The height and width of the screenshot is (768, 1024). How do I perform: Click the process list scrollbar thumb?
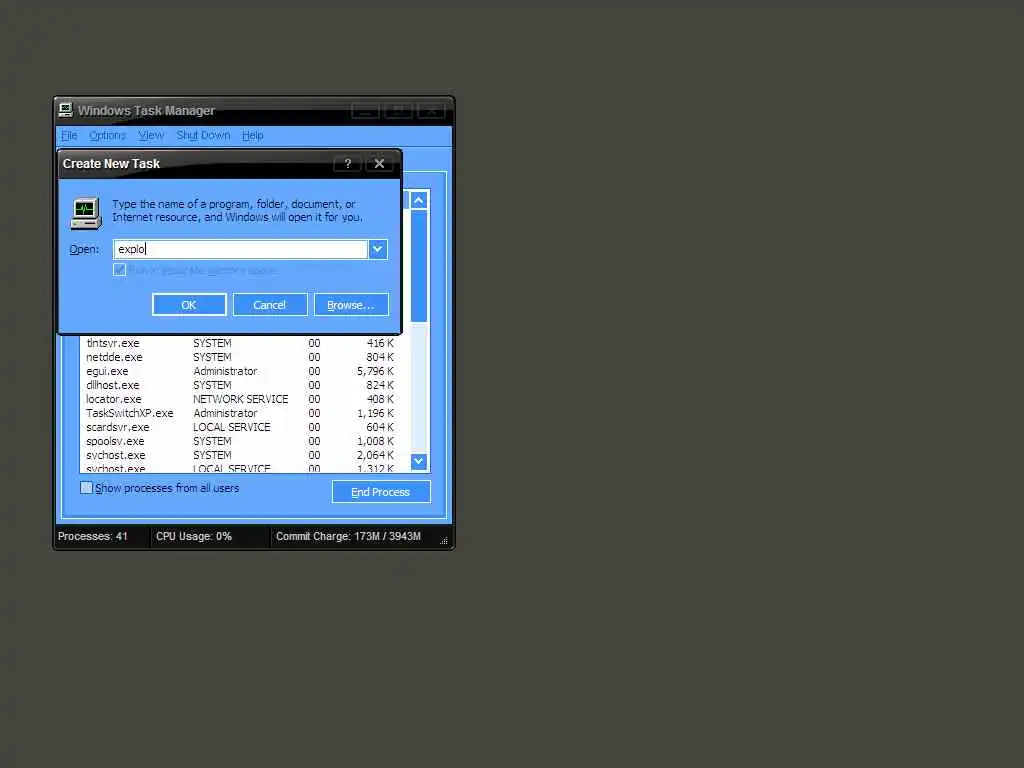point(419,266)
